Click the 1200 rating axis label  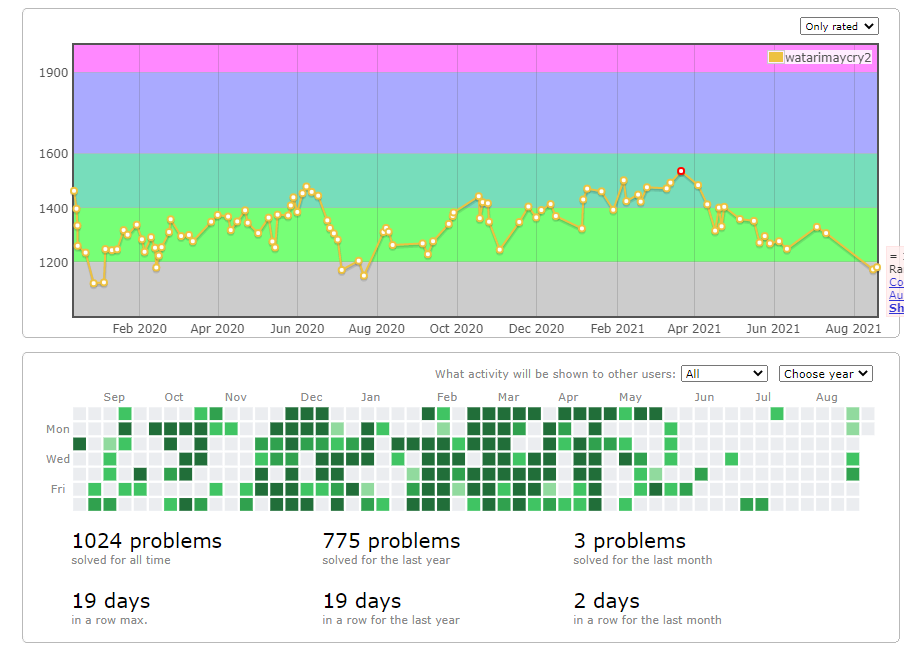pos(53,263)
